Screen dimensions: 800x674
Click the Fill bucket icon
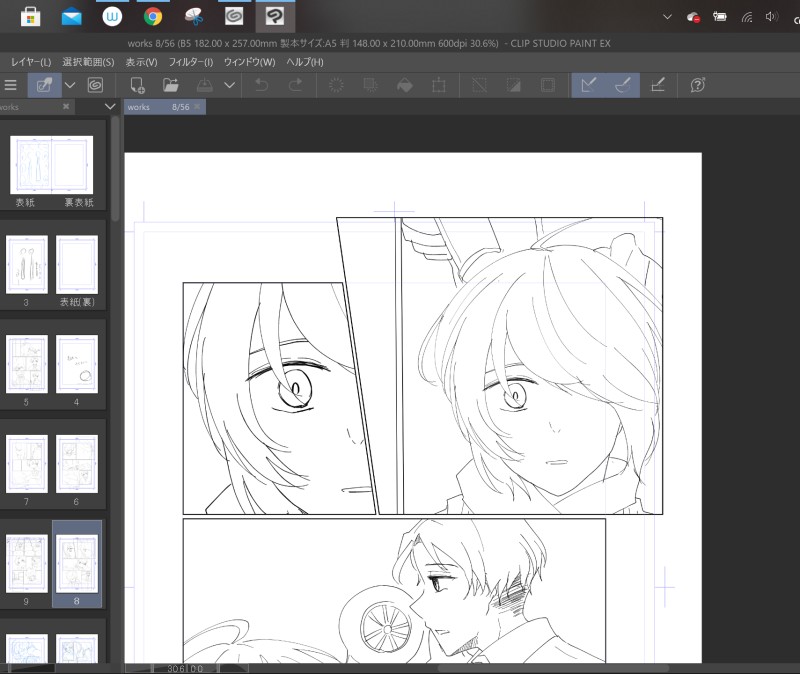(405, 85)
